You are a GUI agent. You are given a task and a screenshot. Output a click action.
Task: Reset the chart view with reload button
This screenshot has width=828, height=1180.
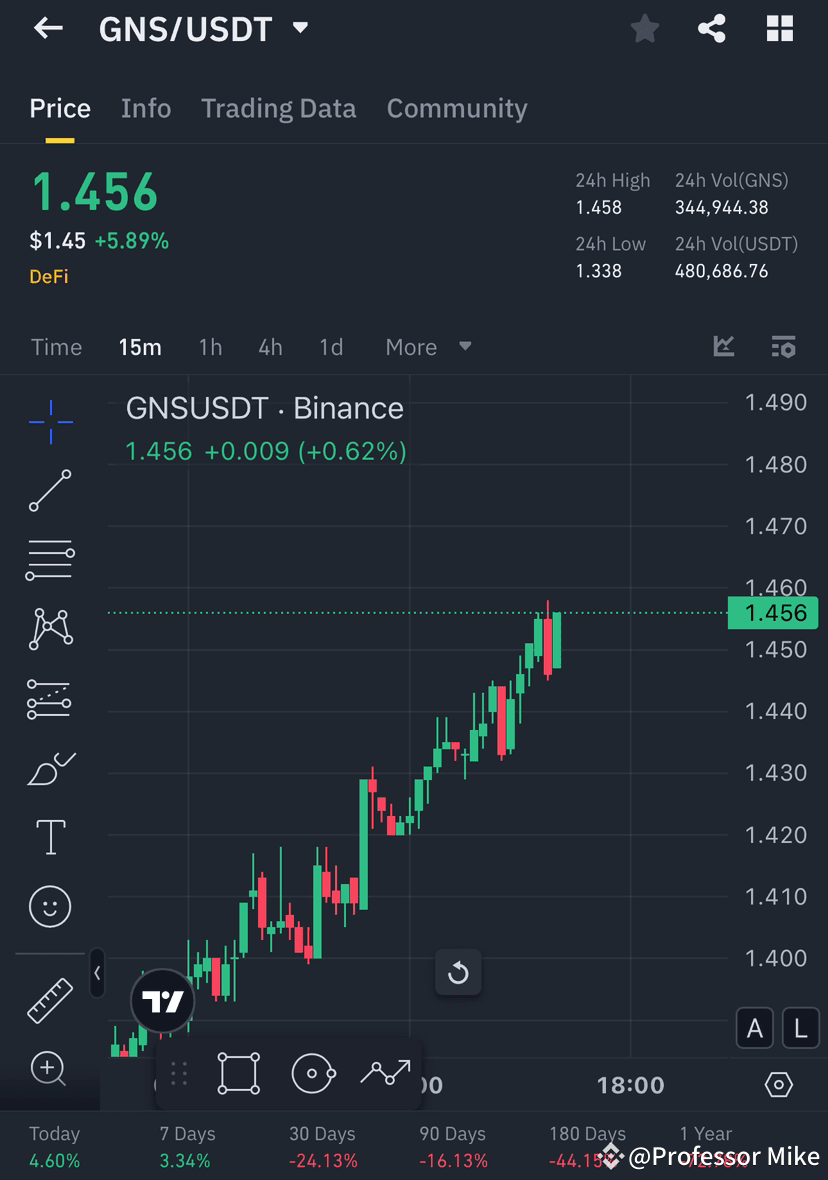coord(458,971)
